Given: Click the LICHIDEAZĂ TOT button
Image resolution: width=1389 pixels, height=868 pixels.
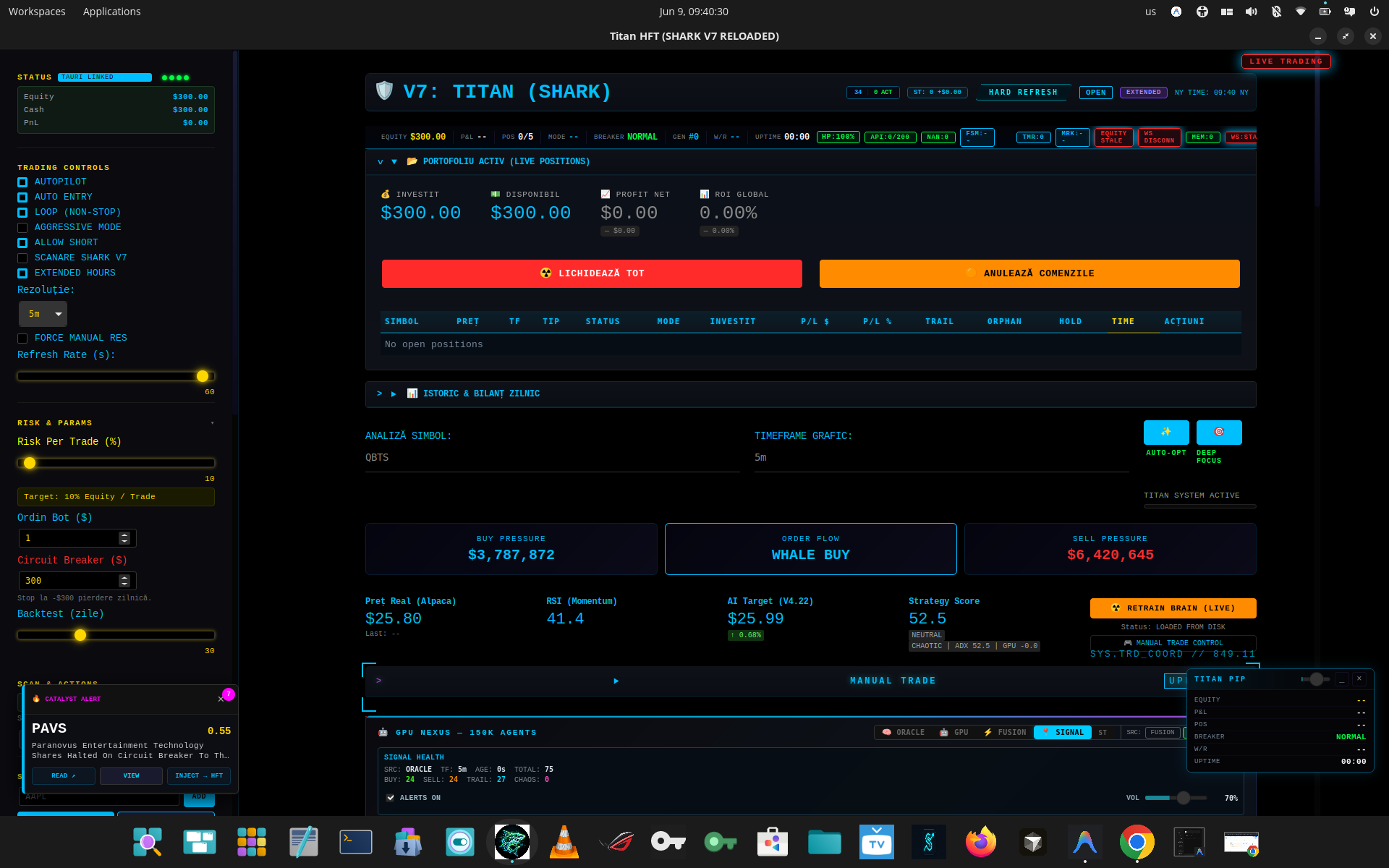Looking at the screenshot, I should [592, 273].
